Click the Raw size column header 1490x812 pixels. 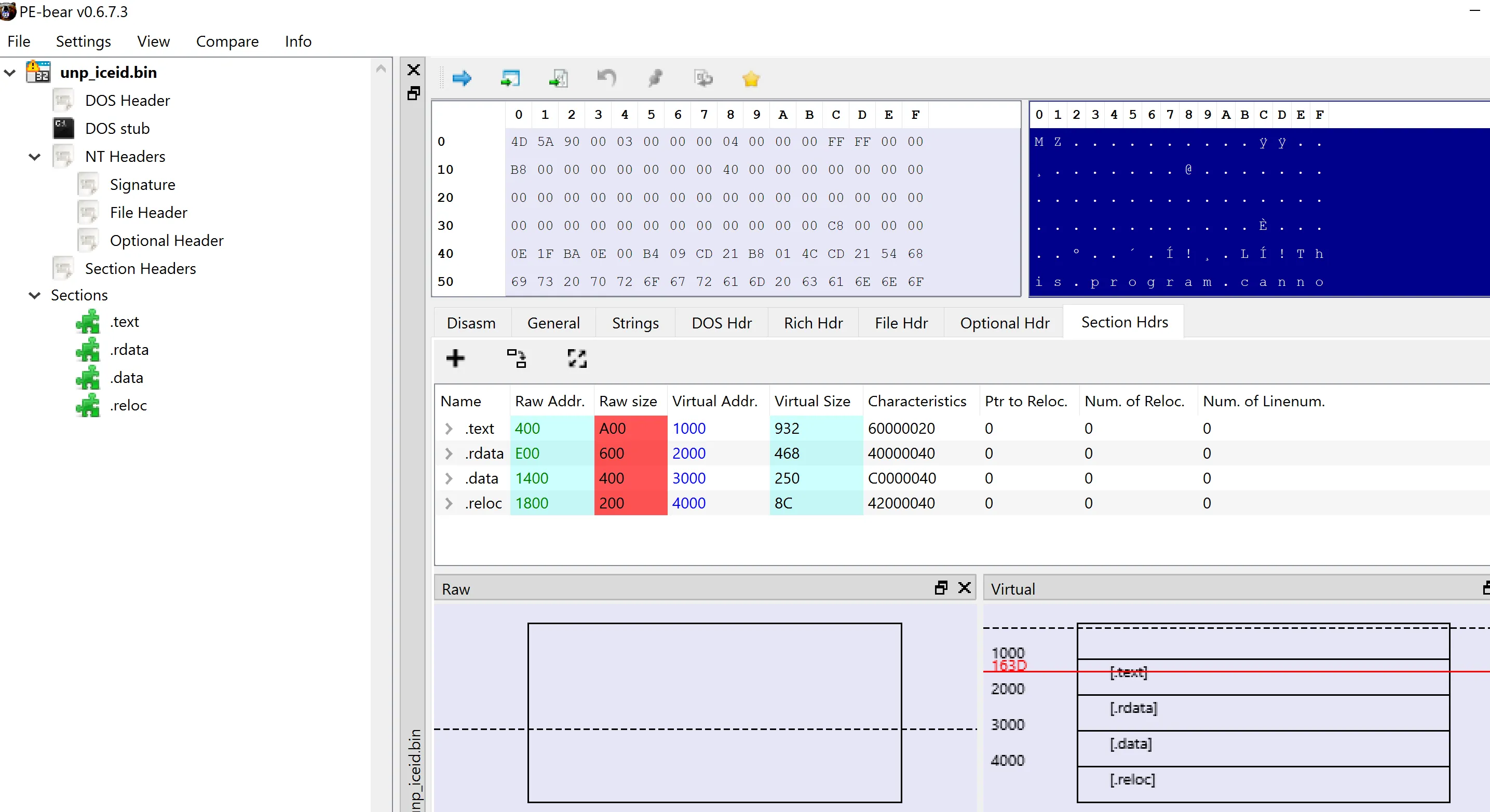coord(630,401)
